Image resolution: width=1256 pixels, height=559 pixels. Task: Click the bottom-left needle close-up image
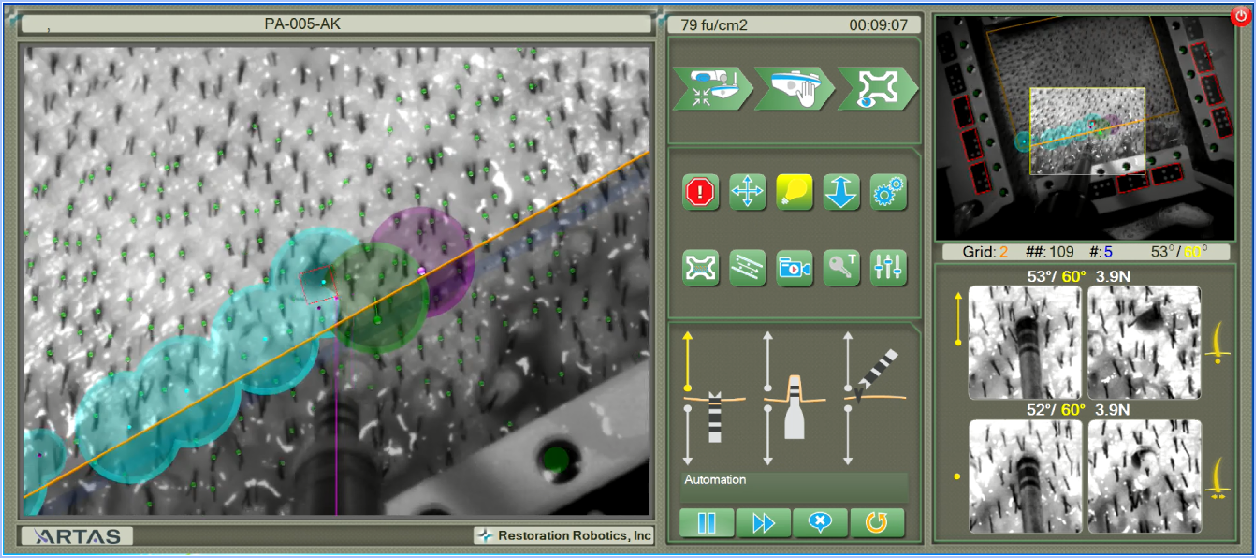pyautogui.click(x=1025, y=476)
